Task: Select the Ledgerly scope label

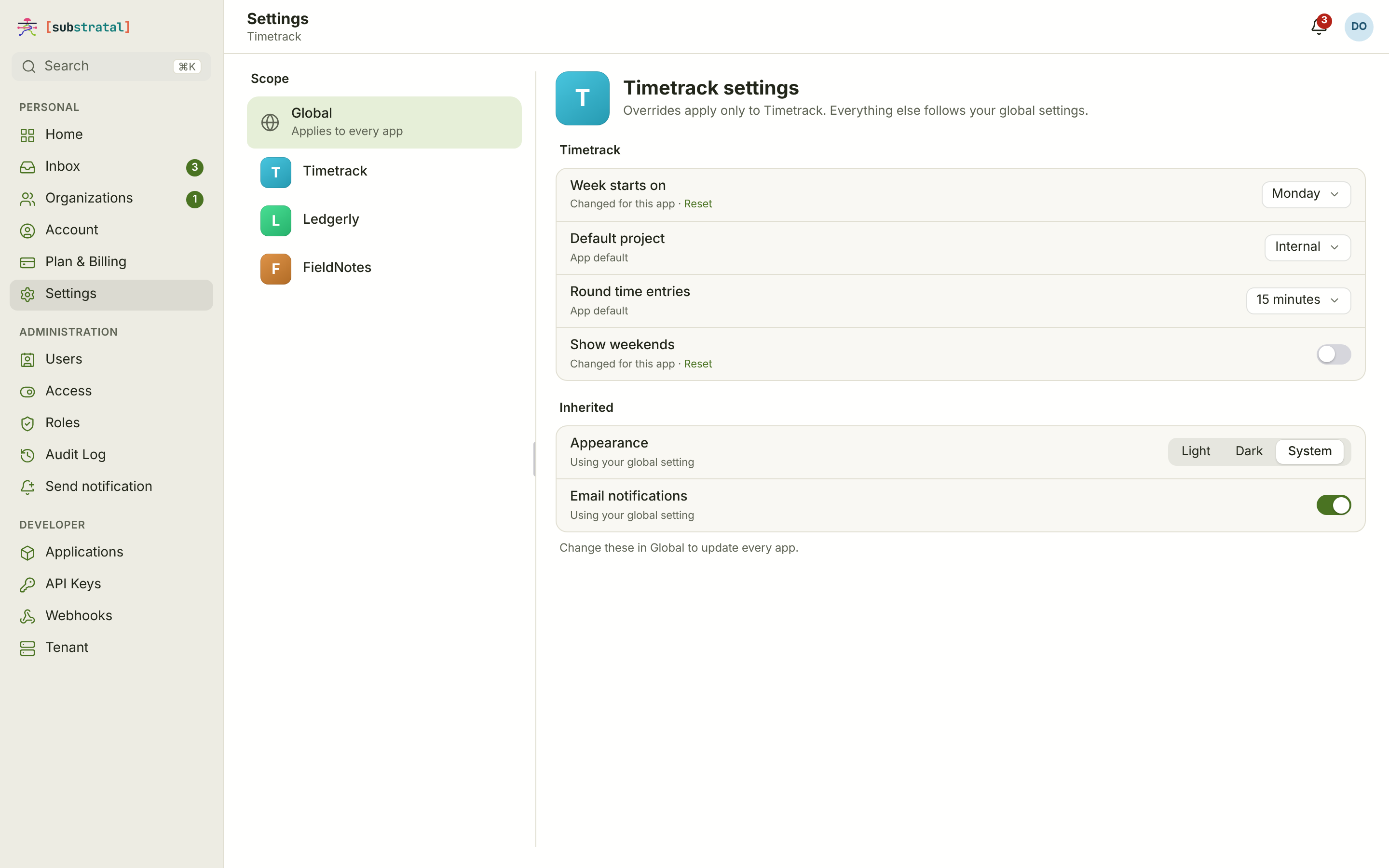Action: click(x=330, y=219)
